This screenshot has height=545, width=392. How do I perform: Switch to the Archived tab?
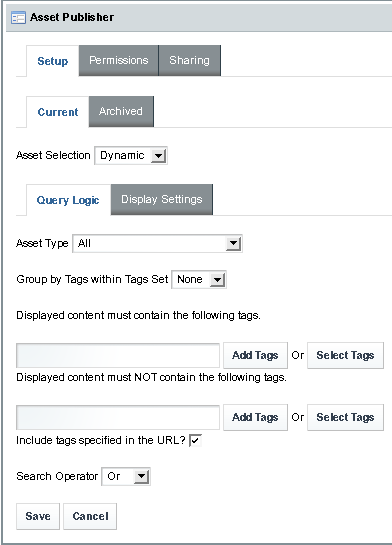(x=121, y=111)
